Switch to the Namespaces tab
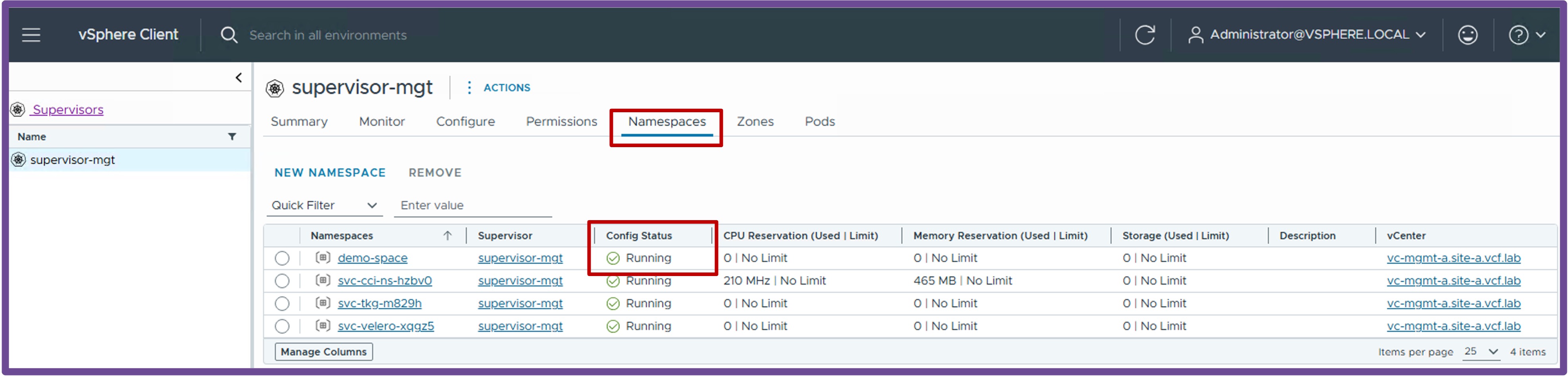The image size is (1568, 376). tap(667, 122)
